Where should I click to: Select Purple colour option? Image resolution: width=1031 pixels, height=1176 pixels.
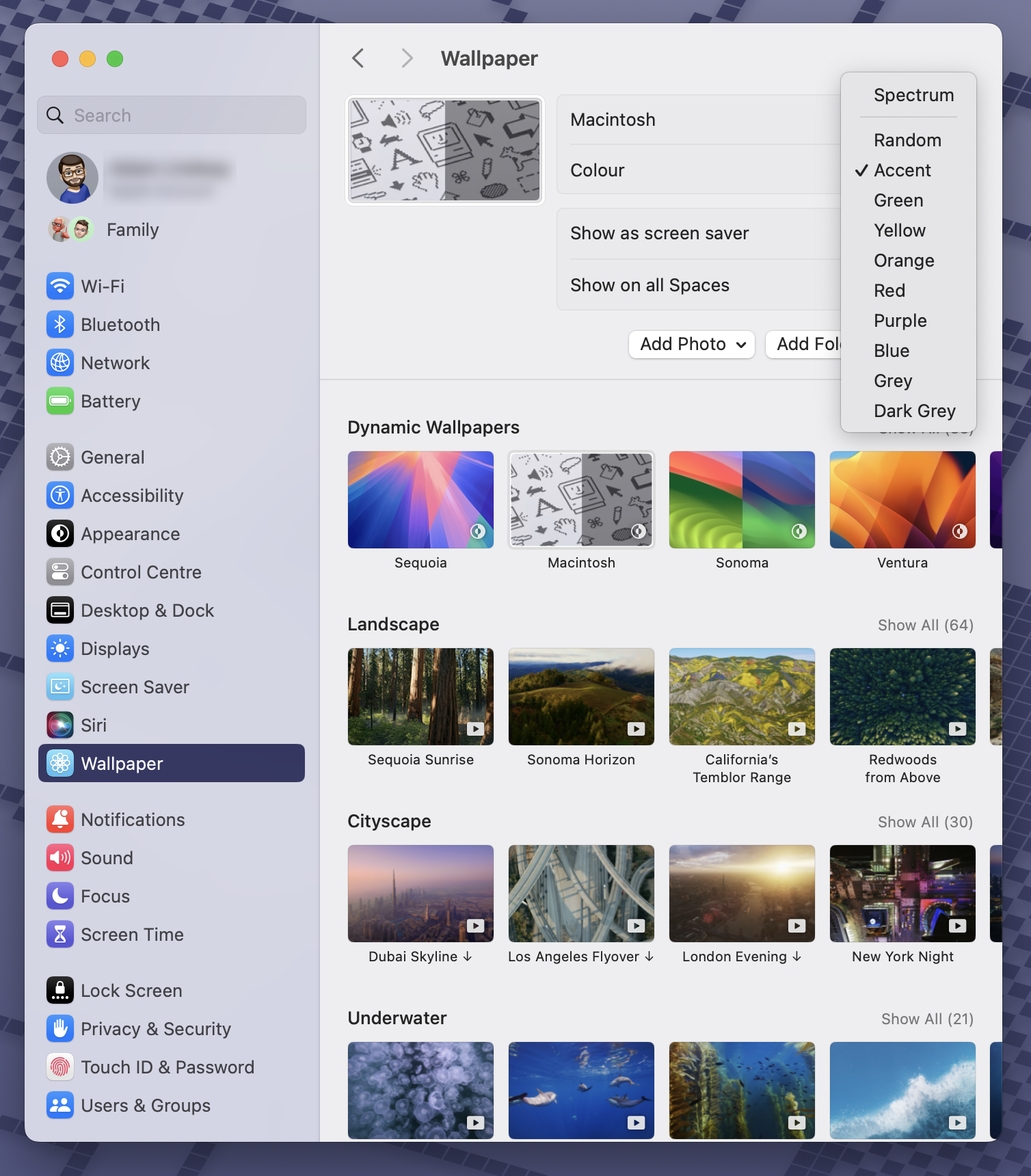pos(909,321)
